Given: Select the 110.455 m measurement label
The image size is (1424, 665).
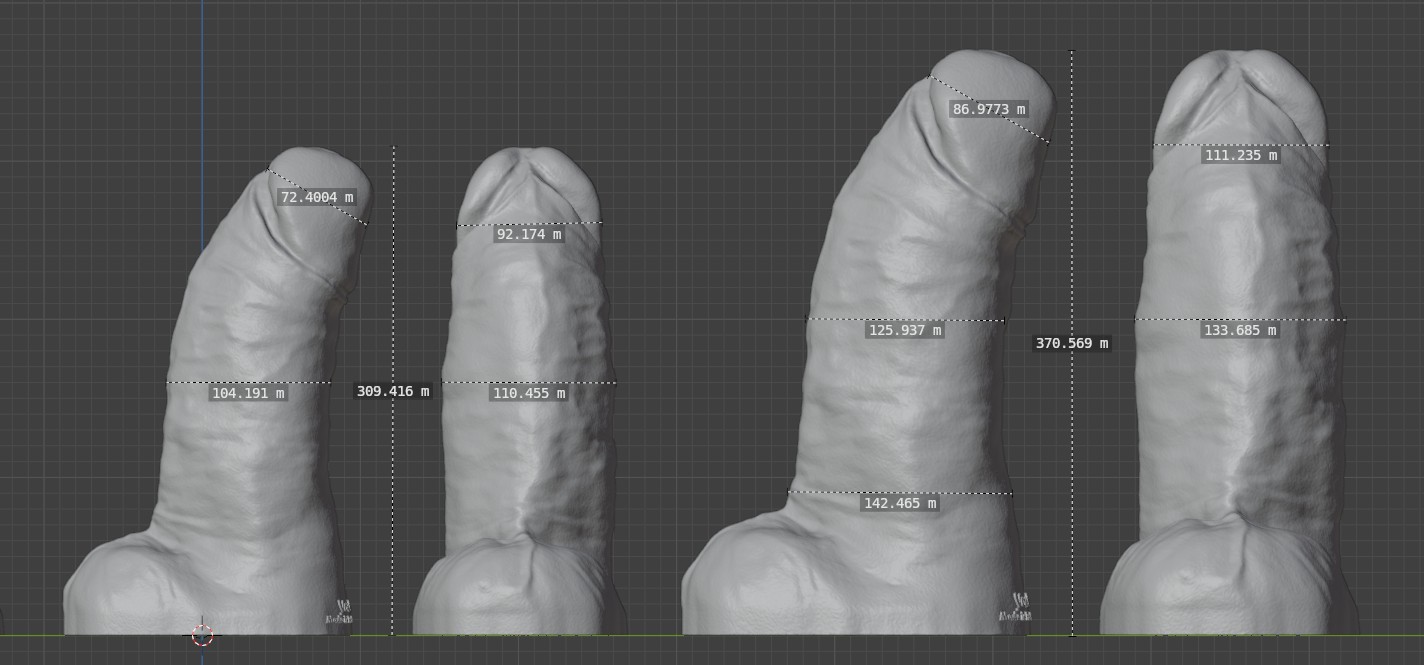Looking at the screenshot, I should [x=529, y=394].
